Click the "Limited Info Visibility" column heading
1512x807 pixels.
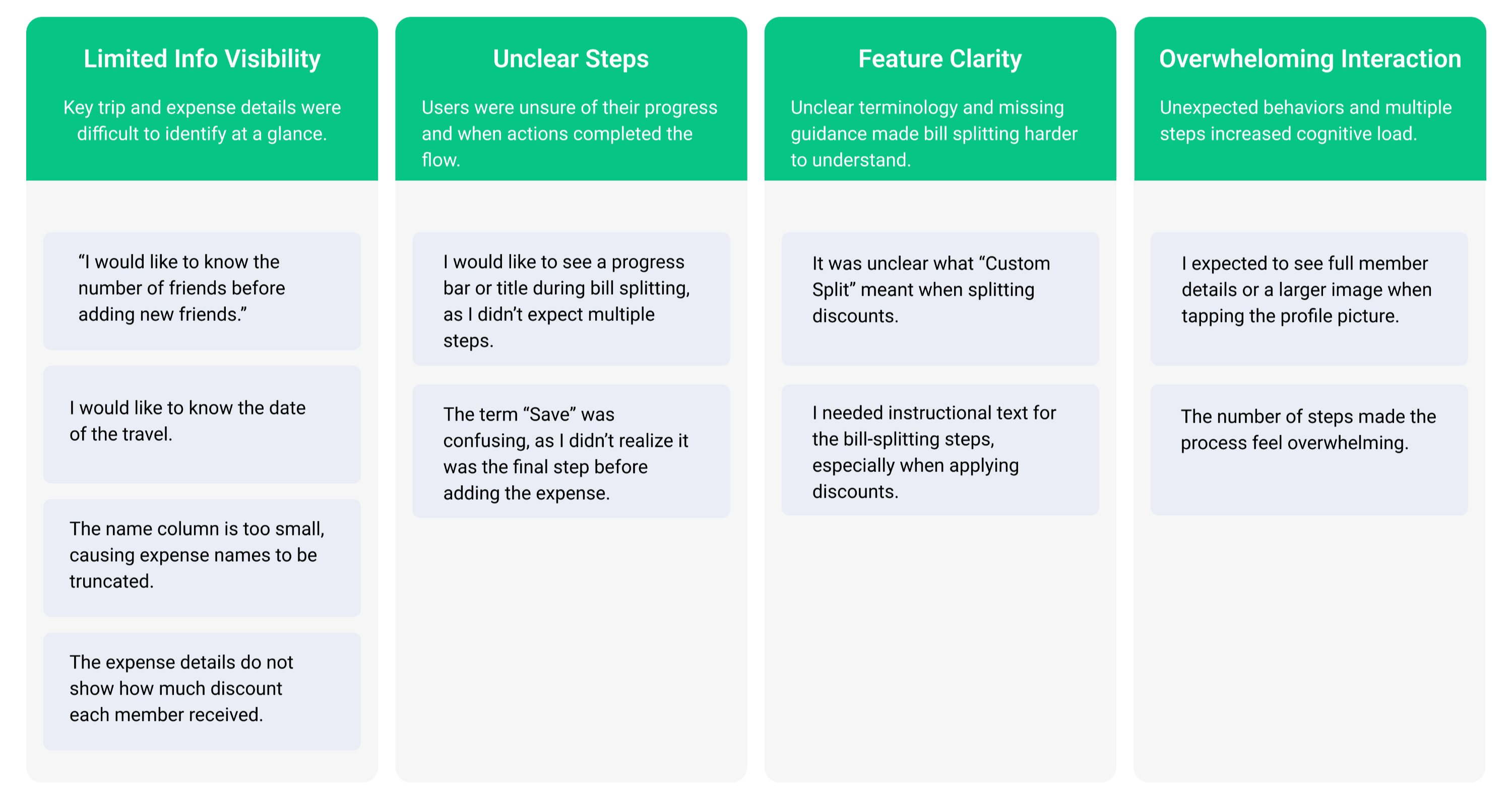(202, 58)
